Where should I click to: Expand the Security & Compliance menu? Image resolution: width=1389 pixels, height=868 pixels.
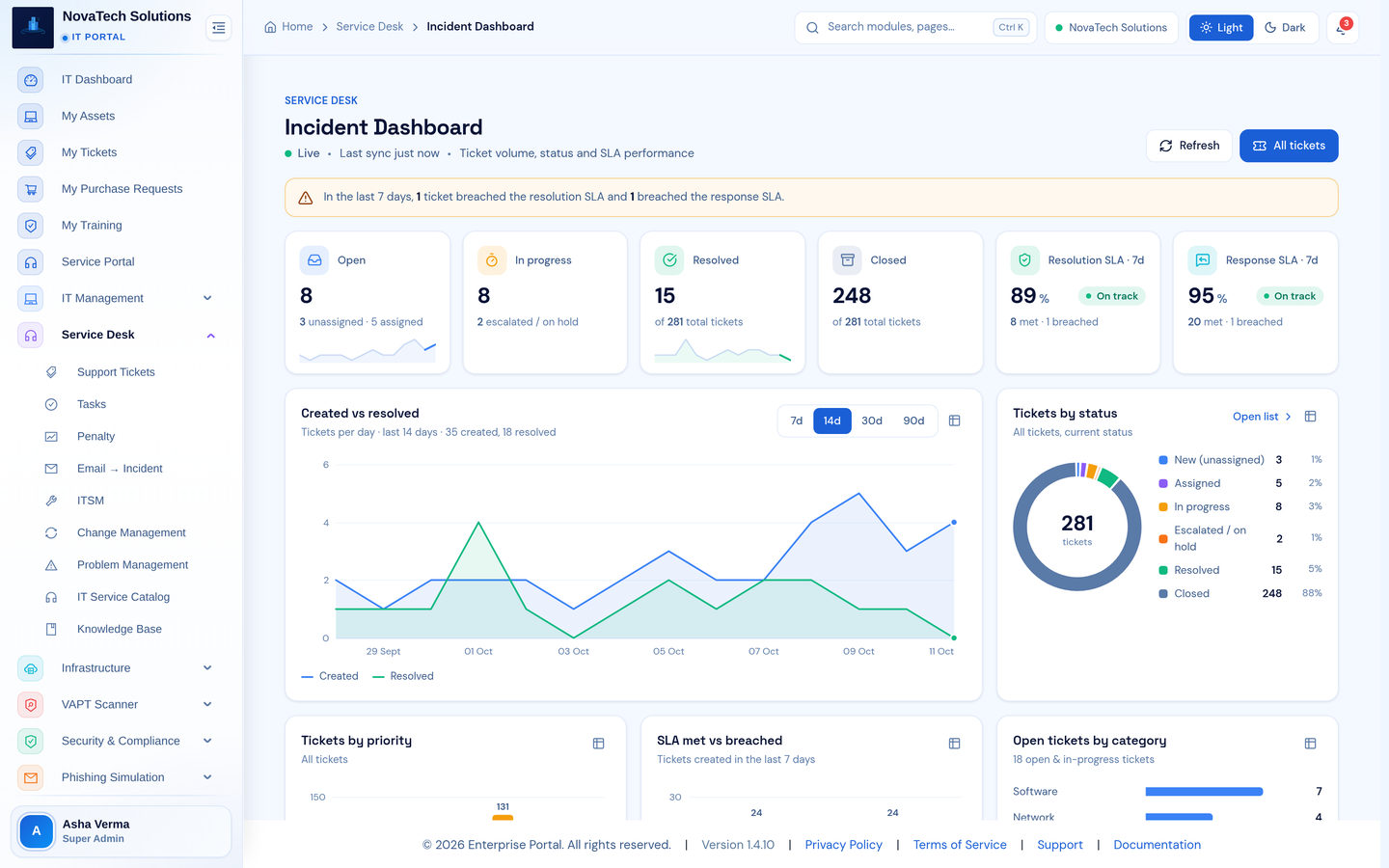pyautogui.click(x=207, y=742)
